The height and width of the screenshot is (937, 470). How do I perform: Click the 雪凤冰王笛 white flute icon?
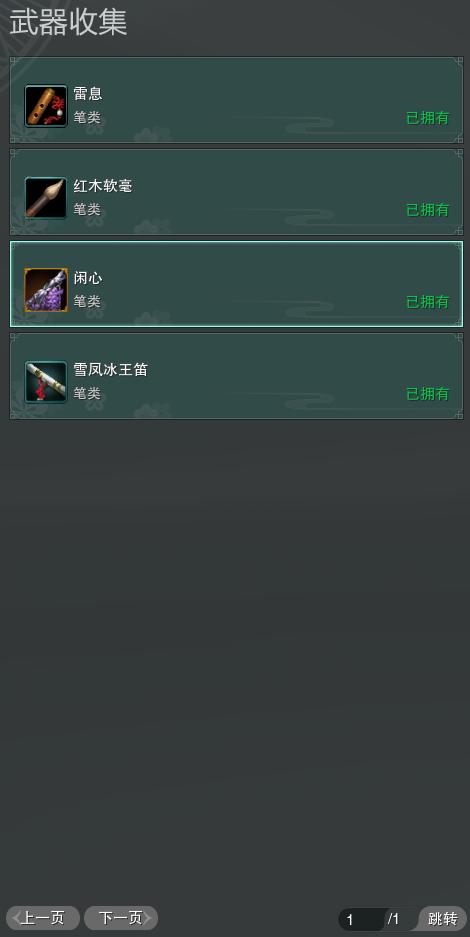pos(46,382)
